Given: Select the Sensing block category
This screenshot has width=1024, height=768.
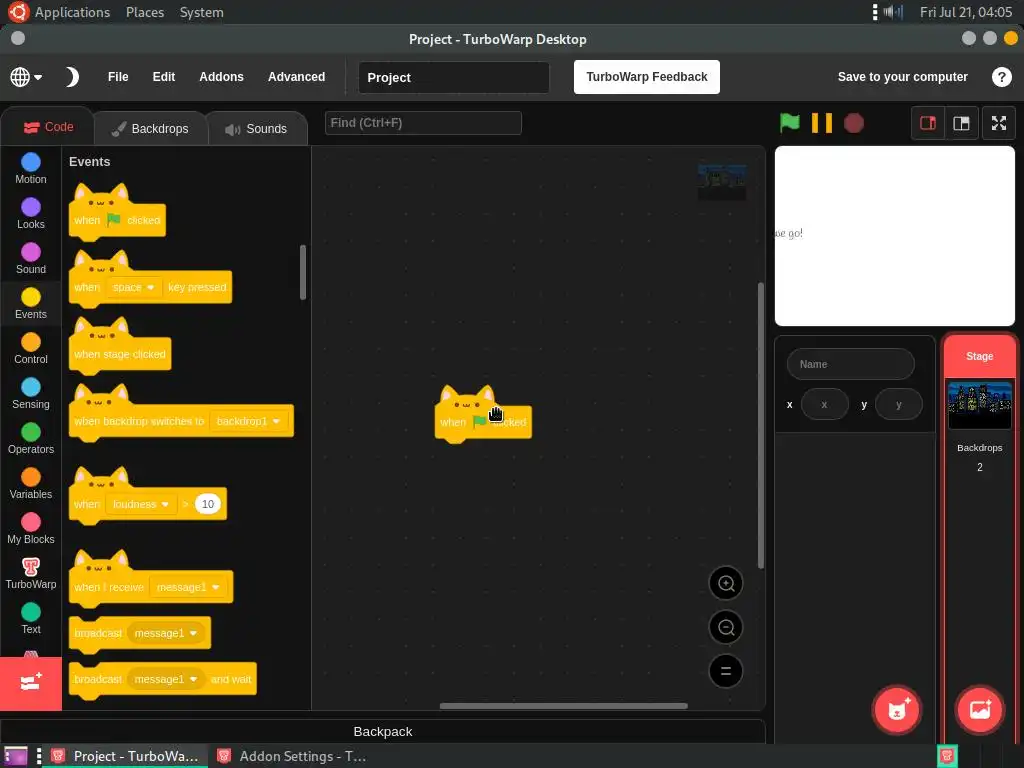Looking at the screenshot, I should (x=31, y=394).
